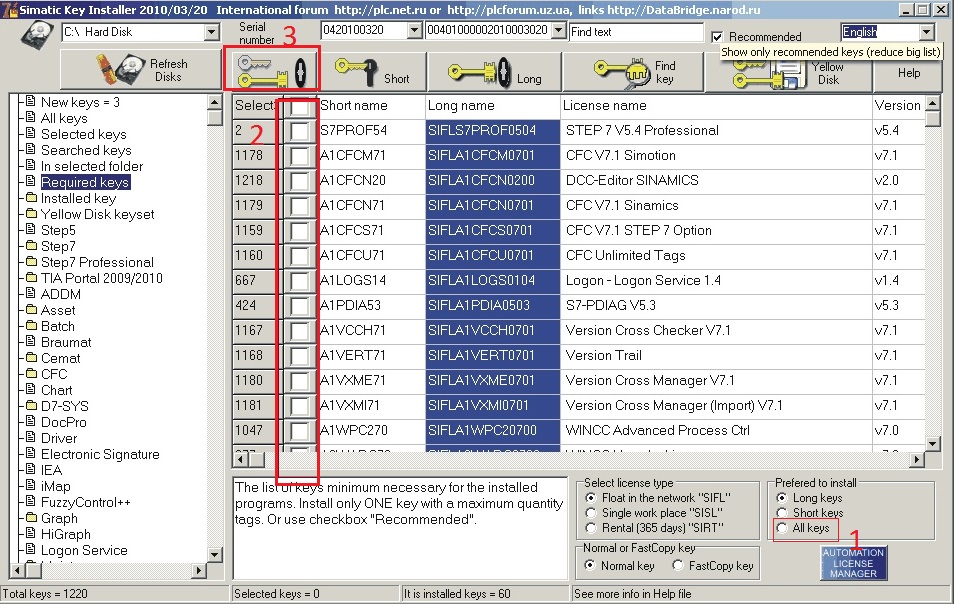Select All keys preferred option
The height and width of the screenshot is (604, 954).
tap(782, 528)
